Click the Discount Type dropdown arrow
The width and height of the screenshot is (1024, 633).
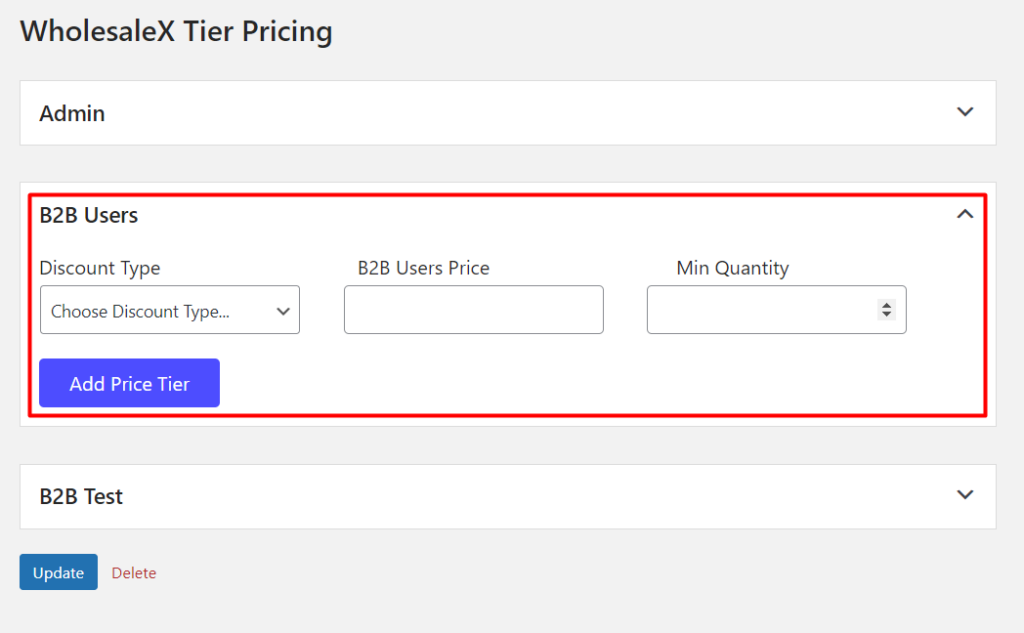tap(282, 311)
